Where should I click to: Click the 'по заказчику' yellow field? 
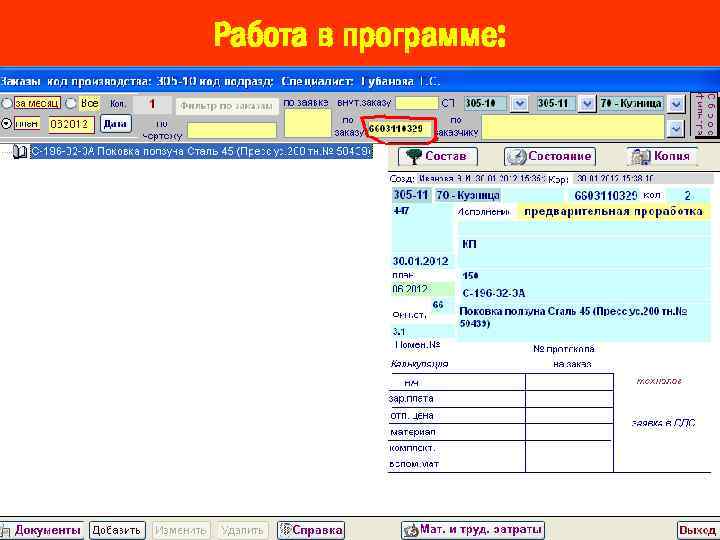pos(573,127)
